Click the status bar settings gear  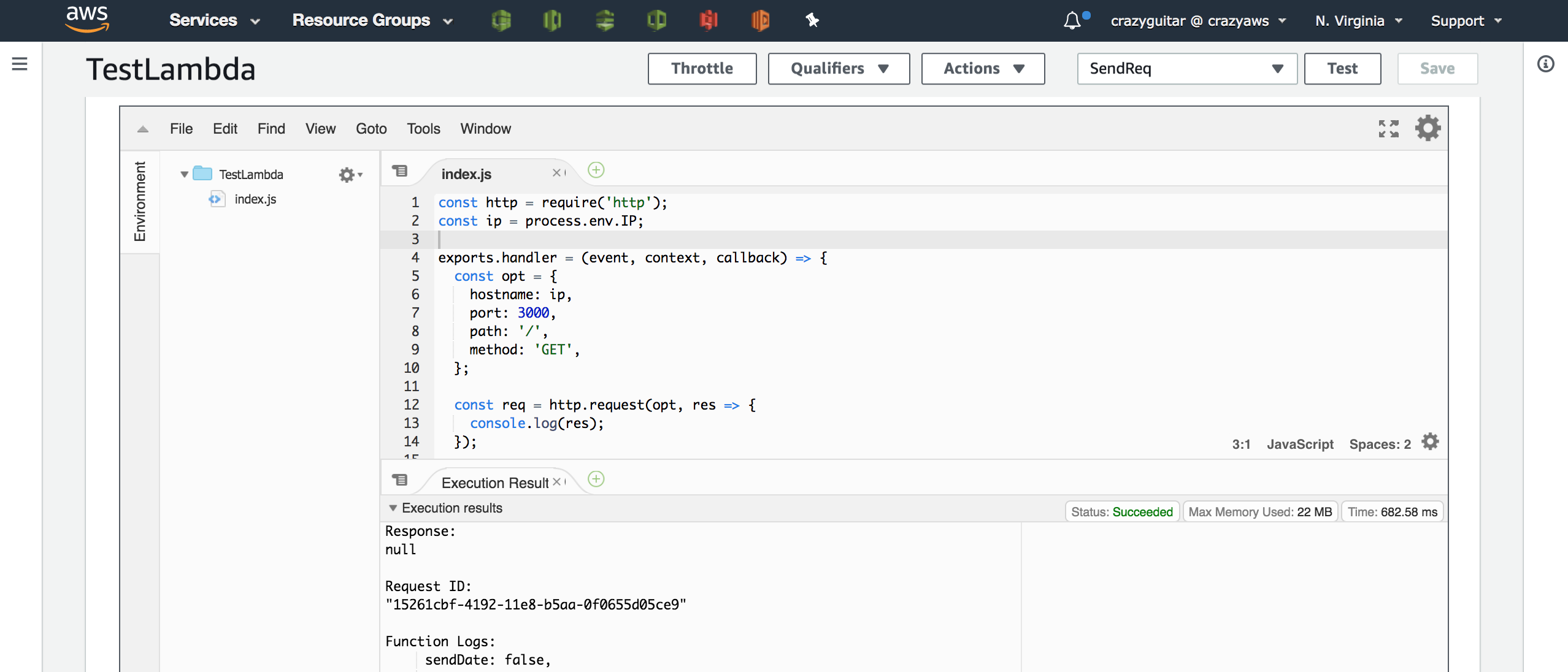1430,442
